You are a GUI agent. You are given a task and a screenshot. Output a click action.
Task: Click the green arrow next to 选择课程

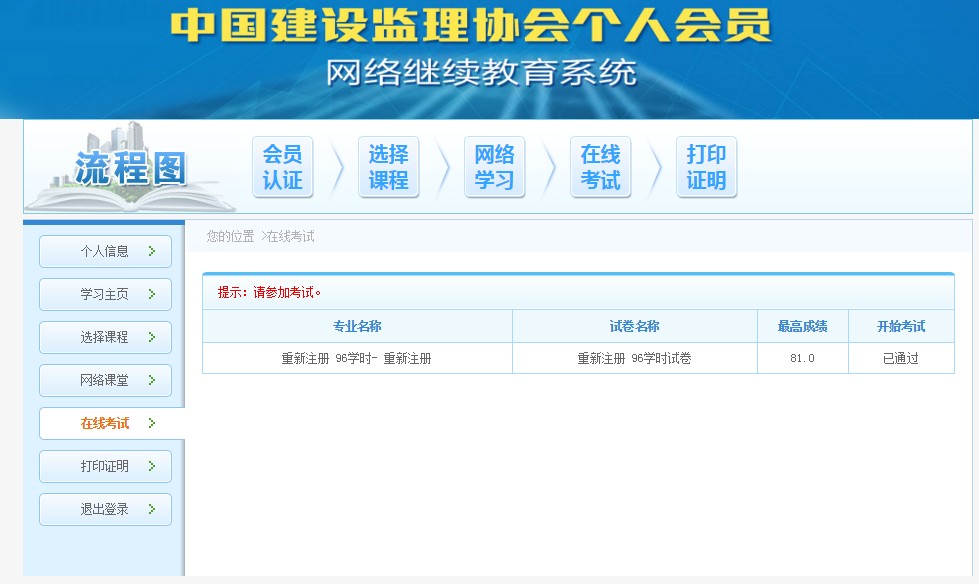click(x=151, y=337)
